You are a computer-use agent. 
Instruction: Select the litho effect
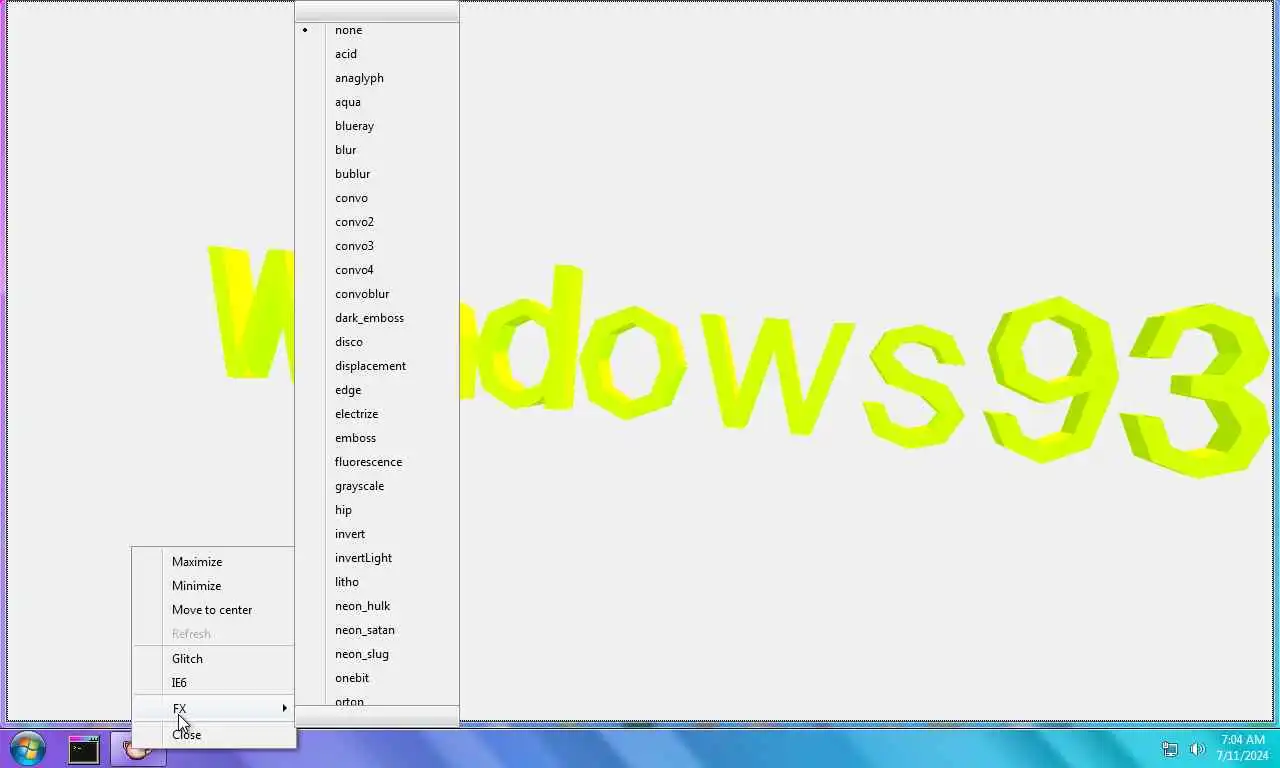pos(378,582)
